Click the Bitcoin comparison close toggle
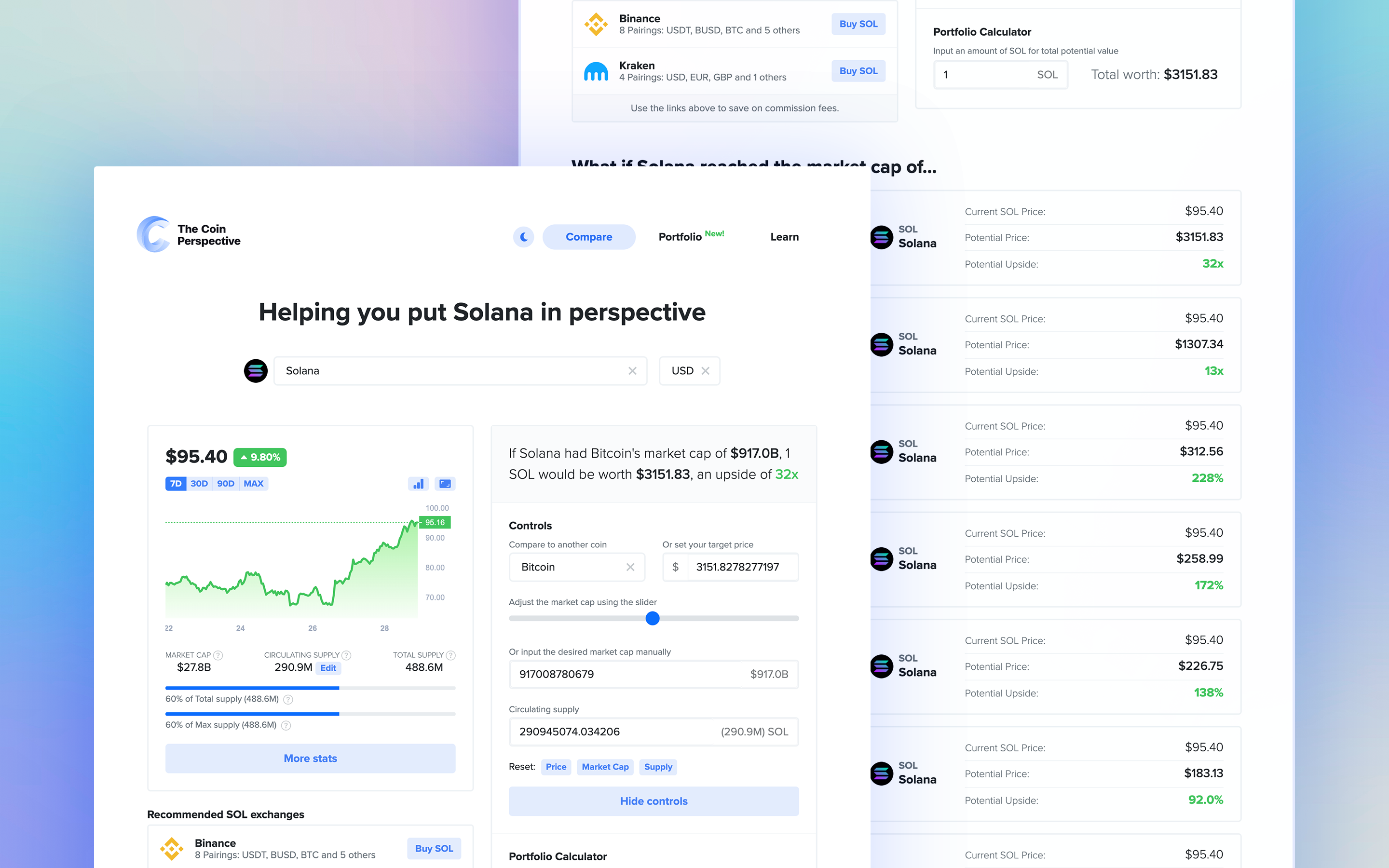 629,567
